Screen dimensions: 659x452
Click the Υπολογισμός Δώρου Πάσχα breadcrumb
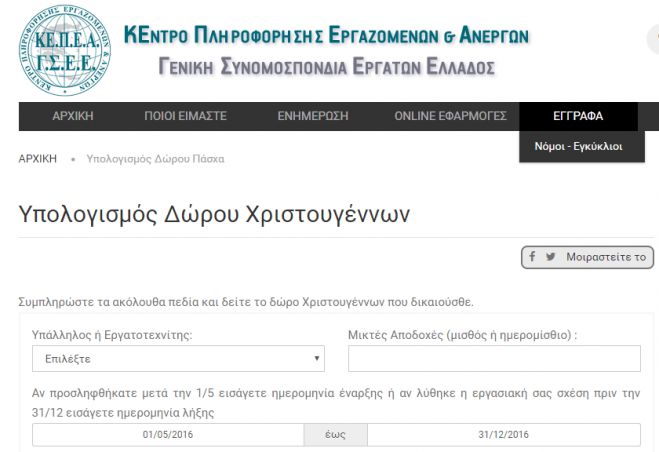pos(155,159)
